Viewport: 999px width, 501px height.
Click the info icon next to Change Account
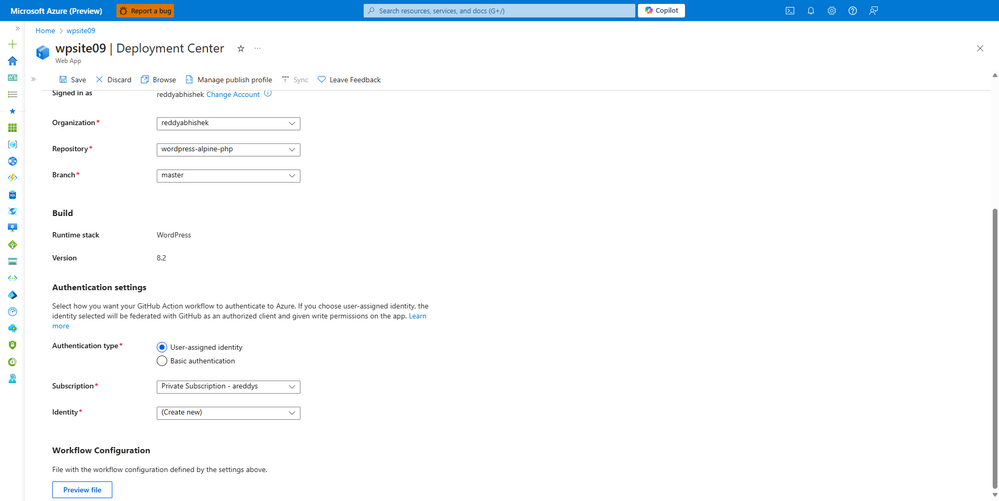pyautogui.click(x=268, y=94)
